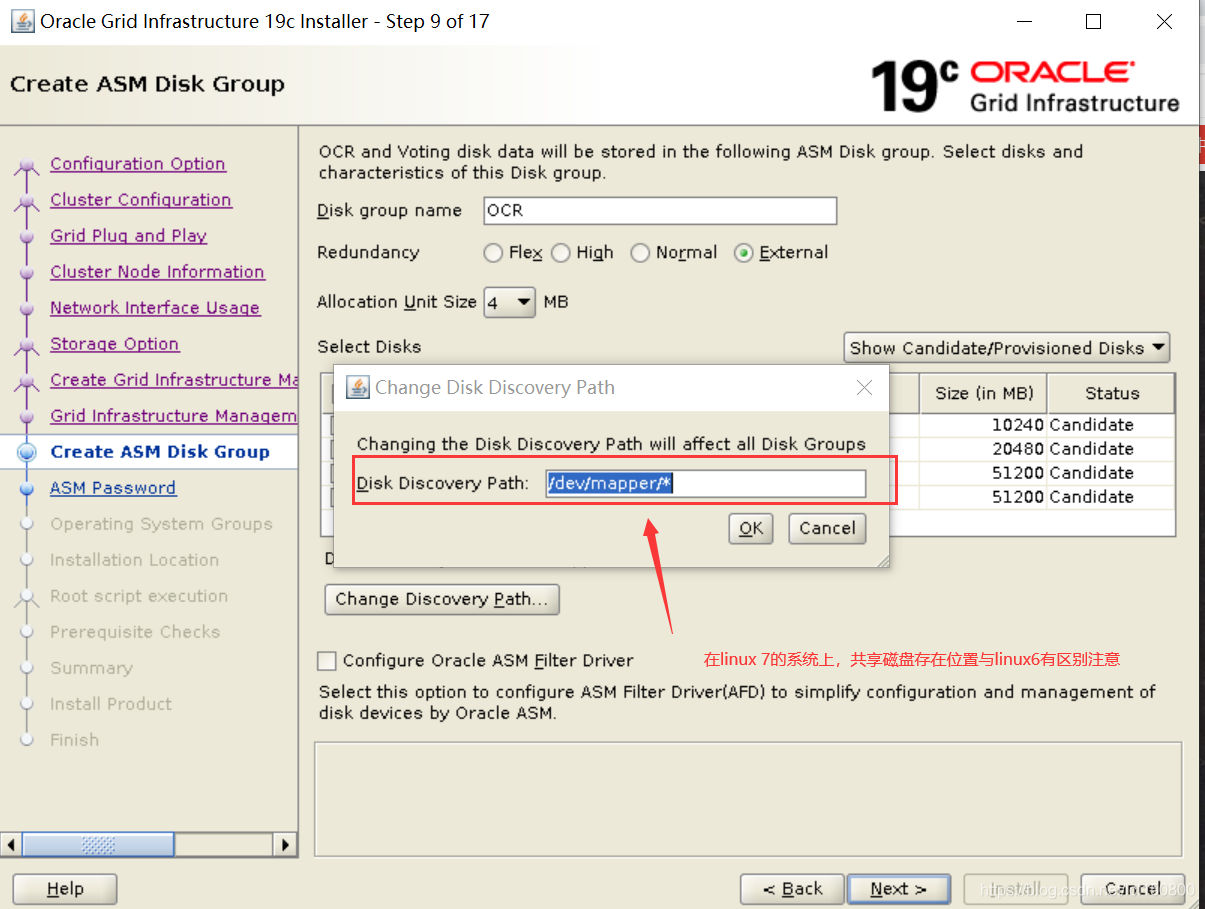Enable Configure Oracle ASM Filter Driver checkbox
Viewport: 1205px width, 909px height.
327,661
